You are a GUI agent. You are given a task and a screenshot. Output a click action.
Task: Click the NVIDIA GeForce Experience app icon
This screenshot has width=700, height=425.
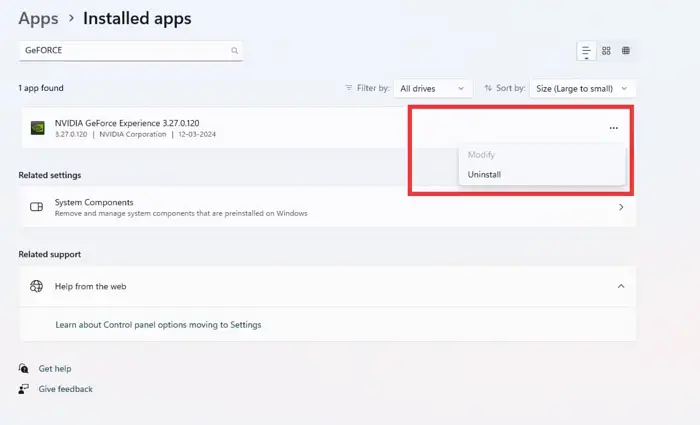click(37, 128)
